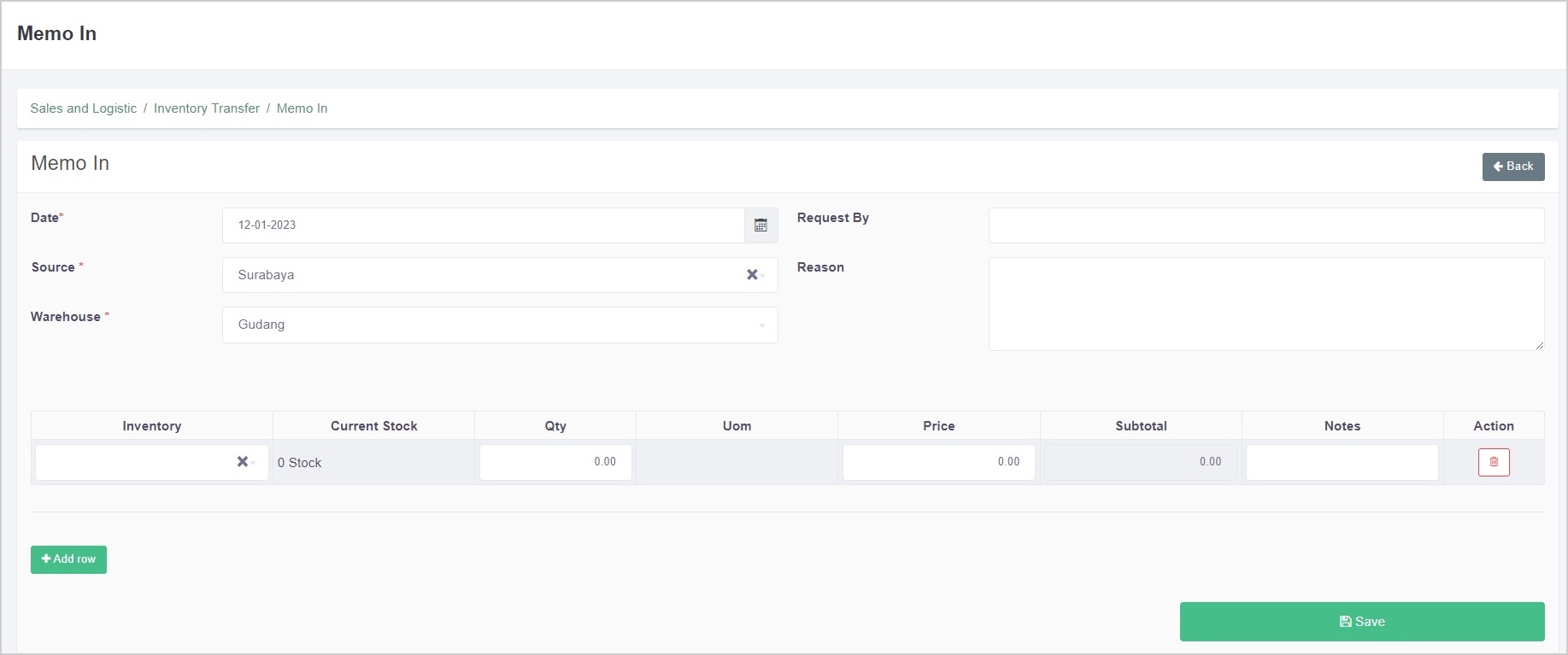Go to Sales and Logistic breadcrumb
This screenshot has width=1568, height=655.
coord(83,108)
